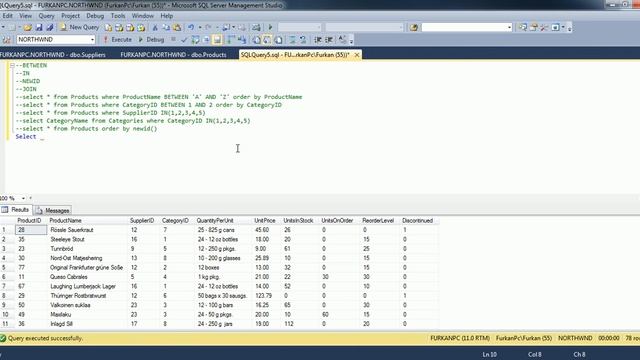The height and width of the screenshot is (360, 640).
Task: Click the green Start arrow in the standard toolbar
Action: pyautogui.click(x=270, y=27)
